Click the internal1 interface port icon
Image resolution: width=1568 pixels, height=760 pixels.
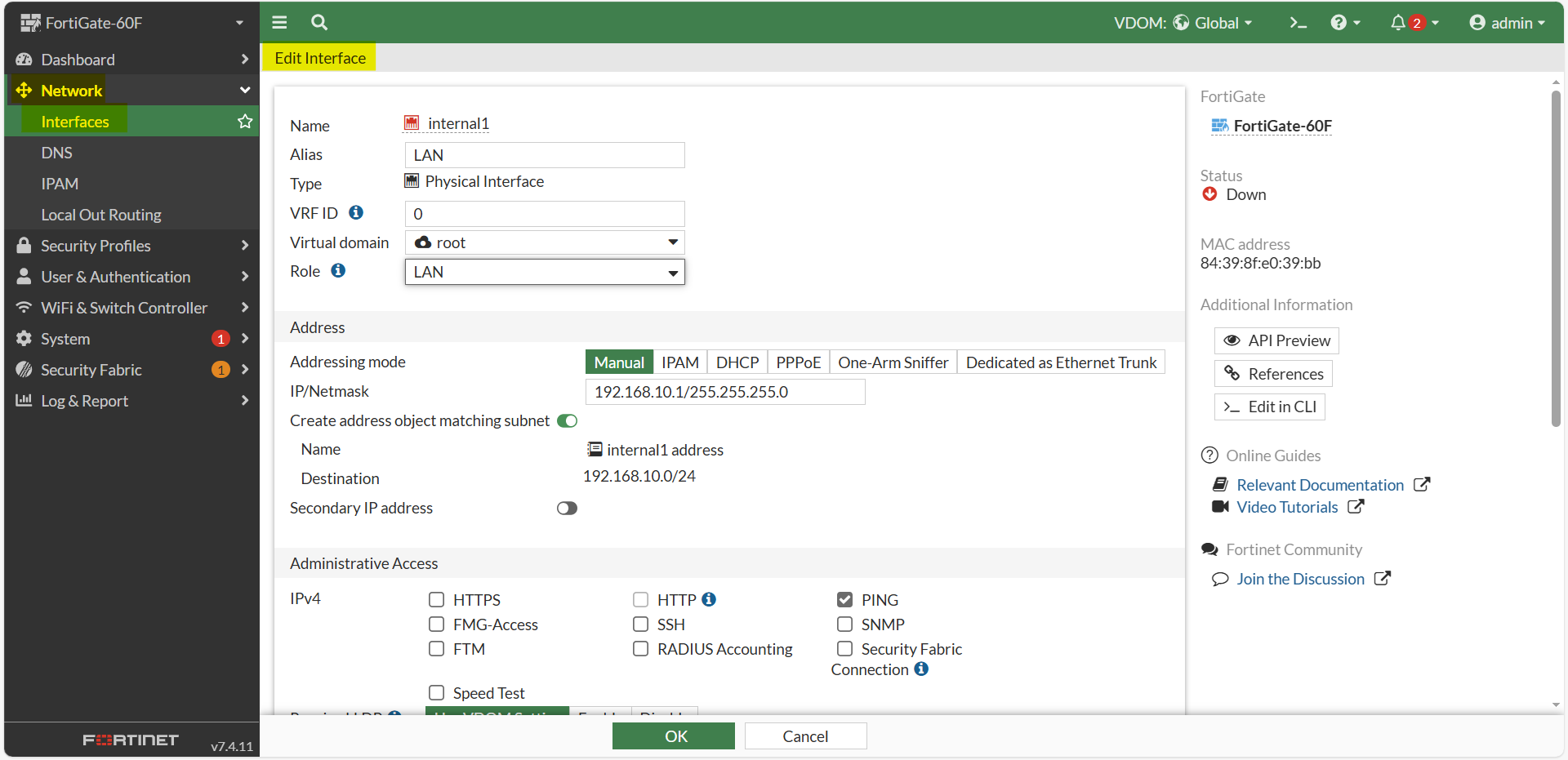click(412, 123)
